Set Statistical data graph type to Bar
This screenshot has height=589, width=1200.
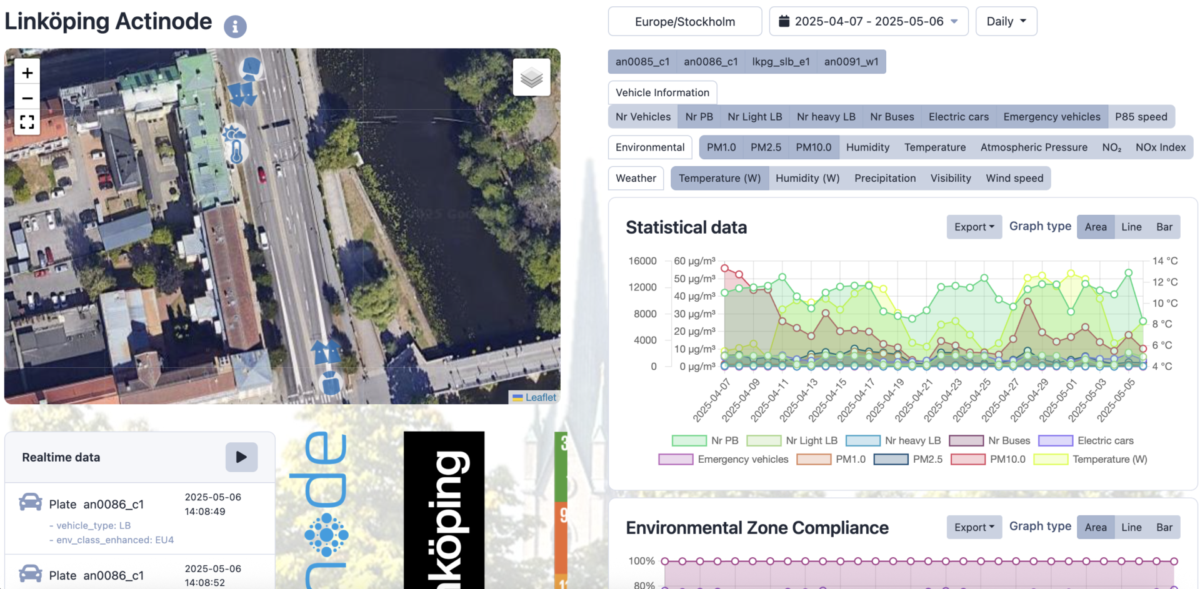[1164, 227]
